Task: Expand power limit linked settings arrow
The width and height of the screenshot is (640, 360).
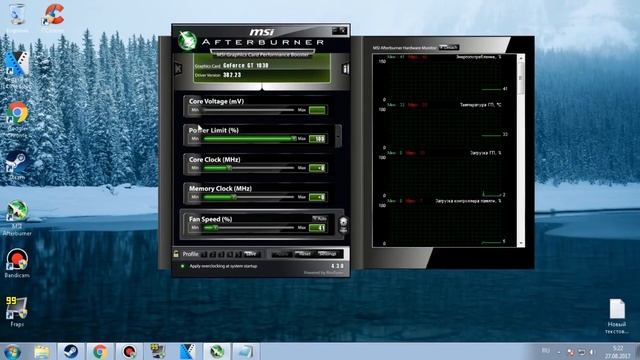Action: [338, 136]
